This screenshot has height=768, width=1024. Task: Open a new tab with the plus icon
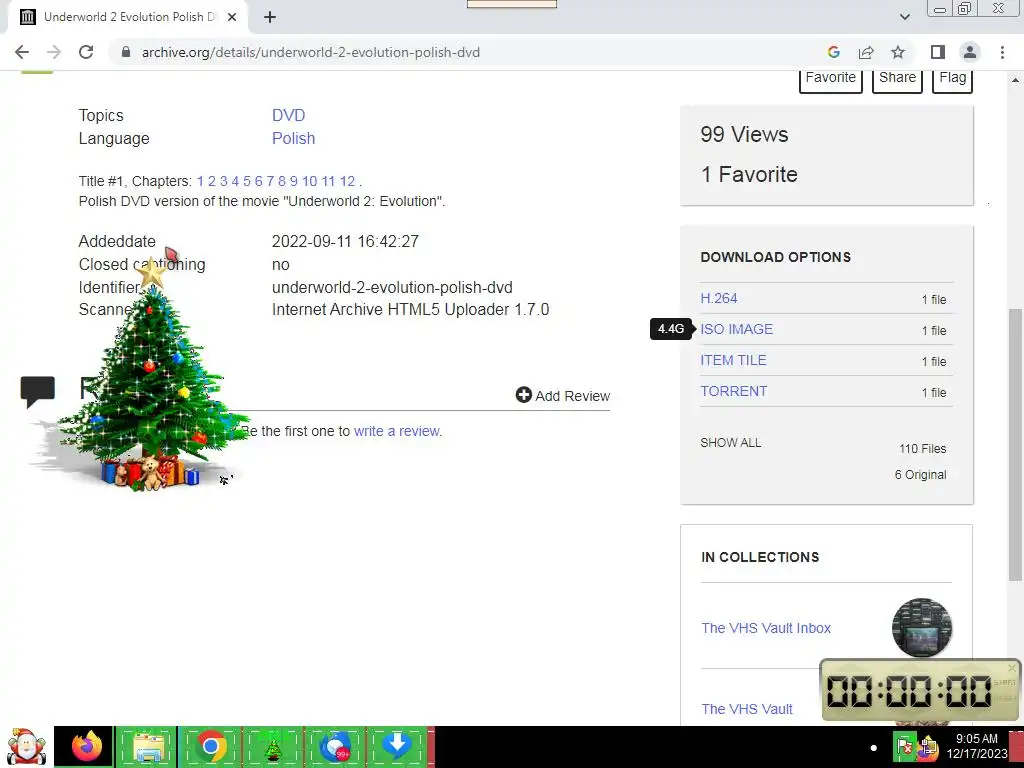point(270,17)
